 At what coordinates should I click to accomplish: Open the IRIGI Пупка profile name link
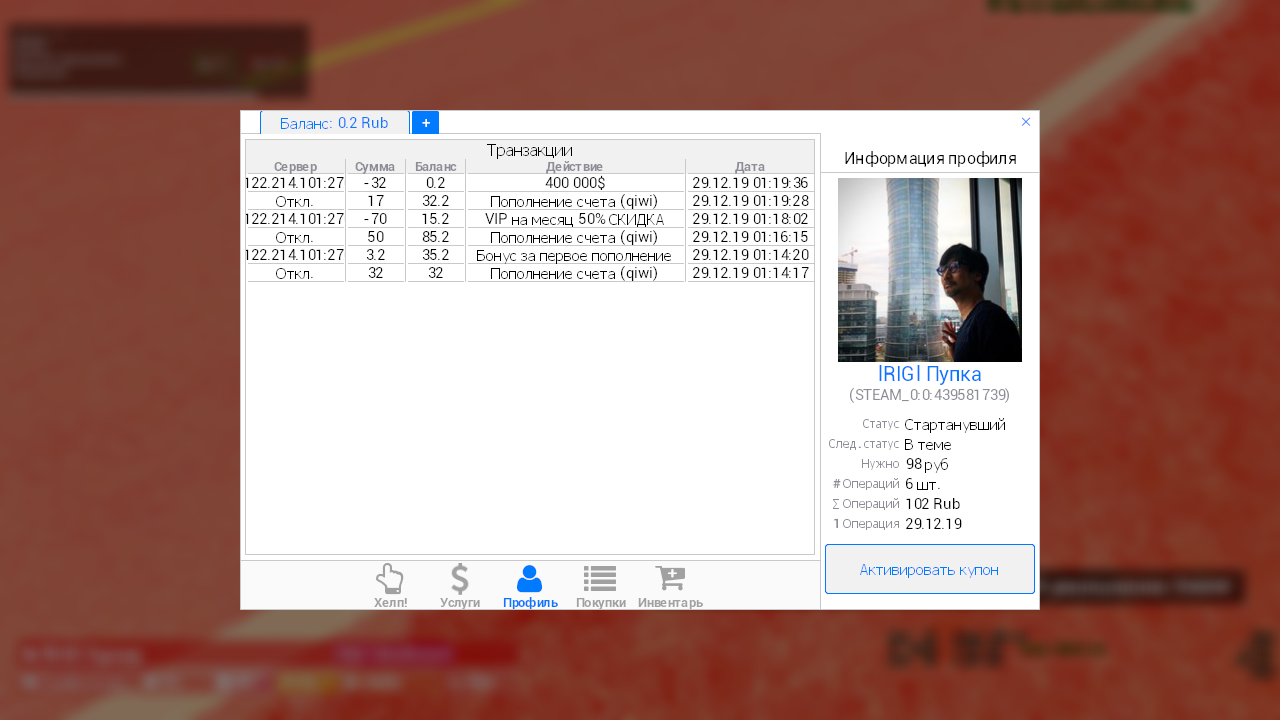pos(929,374)
